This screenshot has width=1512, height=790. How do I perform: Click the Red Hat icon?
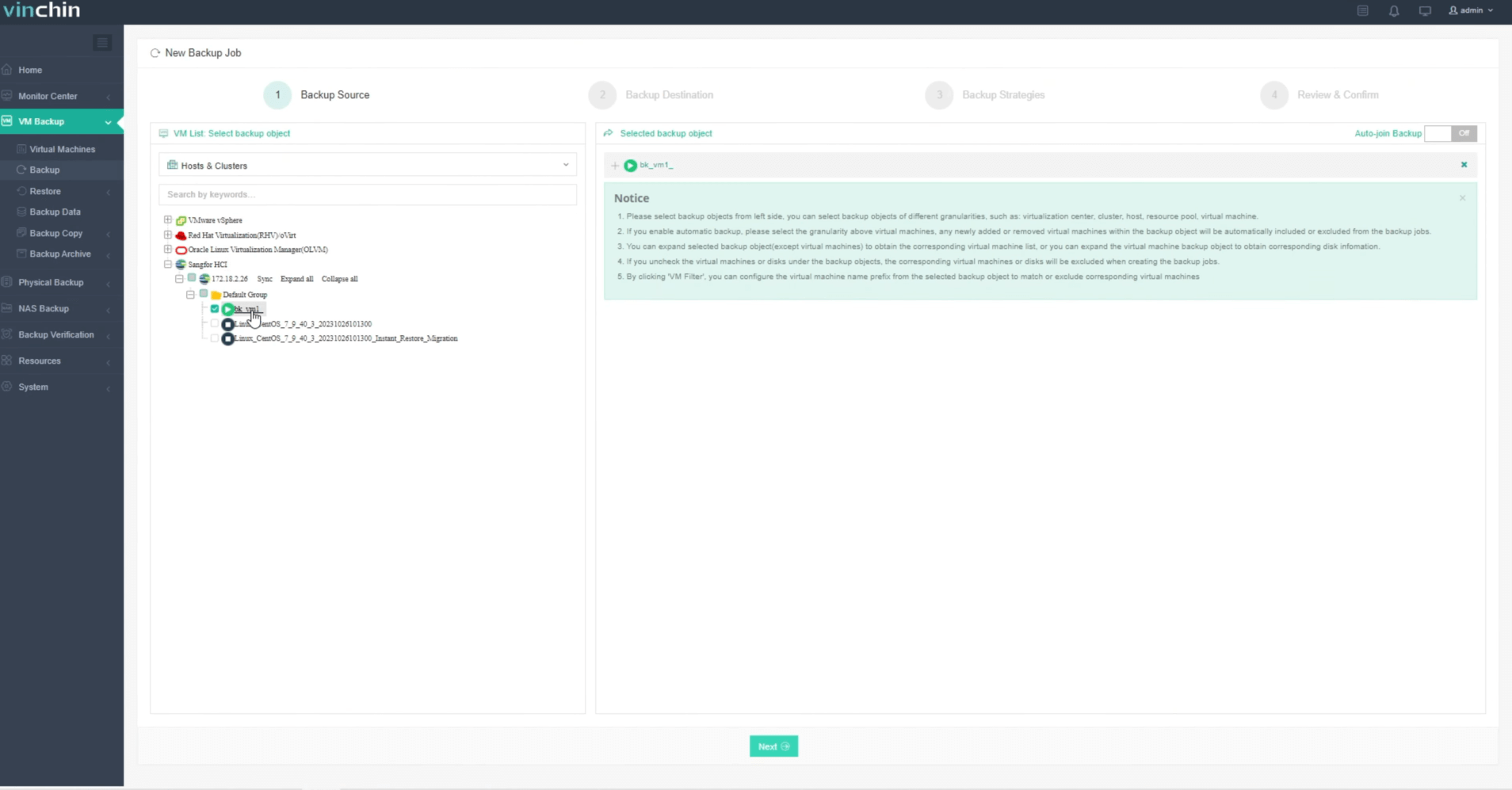181,235
